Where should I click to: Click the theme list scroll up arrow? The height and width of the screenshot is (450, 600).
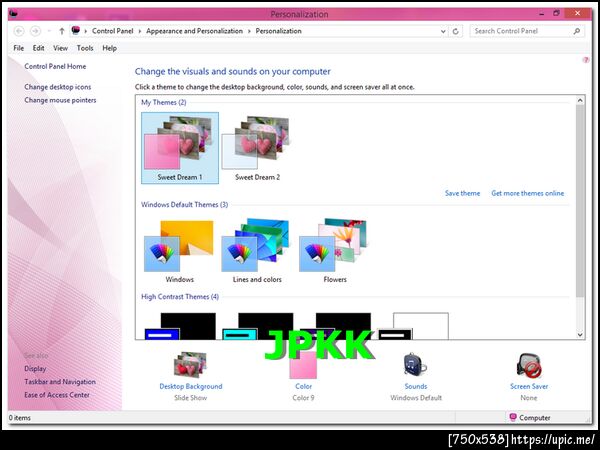[x=580, y=101]
